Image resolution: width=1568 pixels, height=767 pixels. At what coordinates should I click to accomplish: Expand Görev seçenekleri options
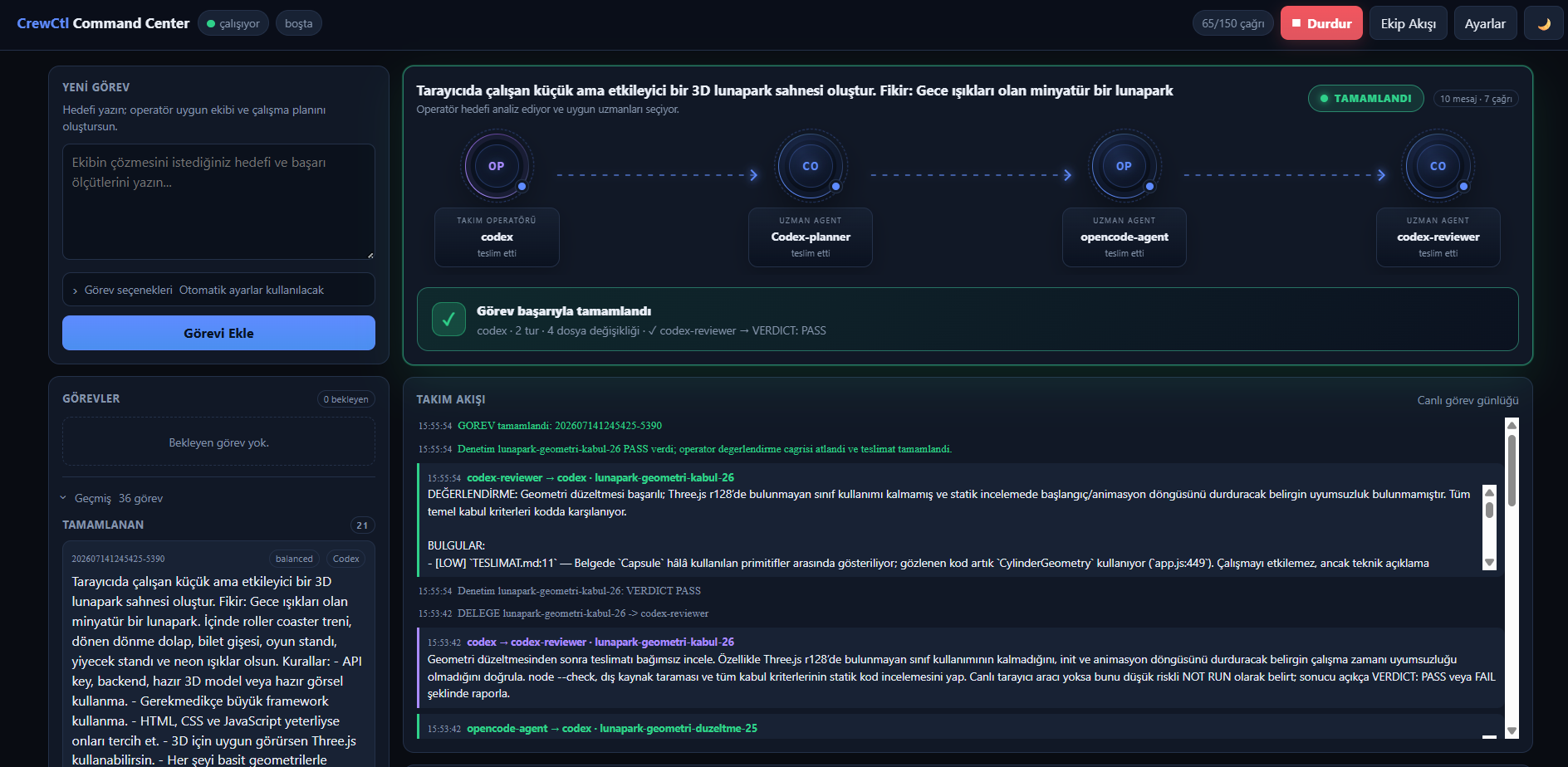(218, 290)
